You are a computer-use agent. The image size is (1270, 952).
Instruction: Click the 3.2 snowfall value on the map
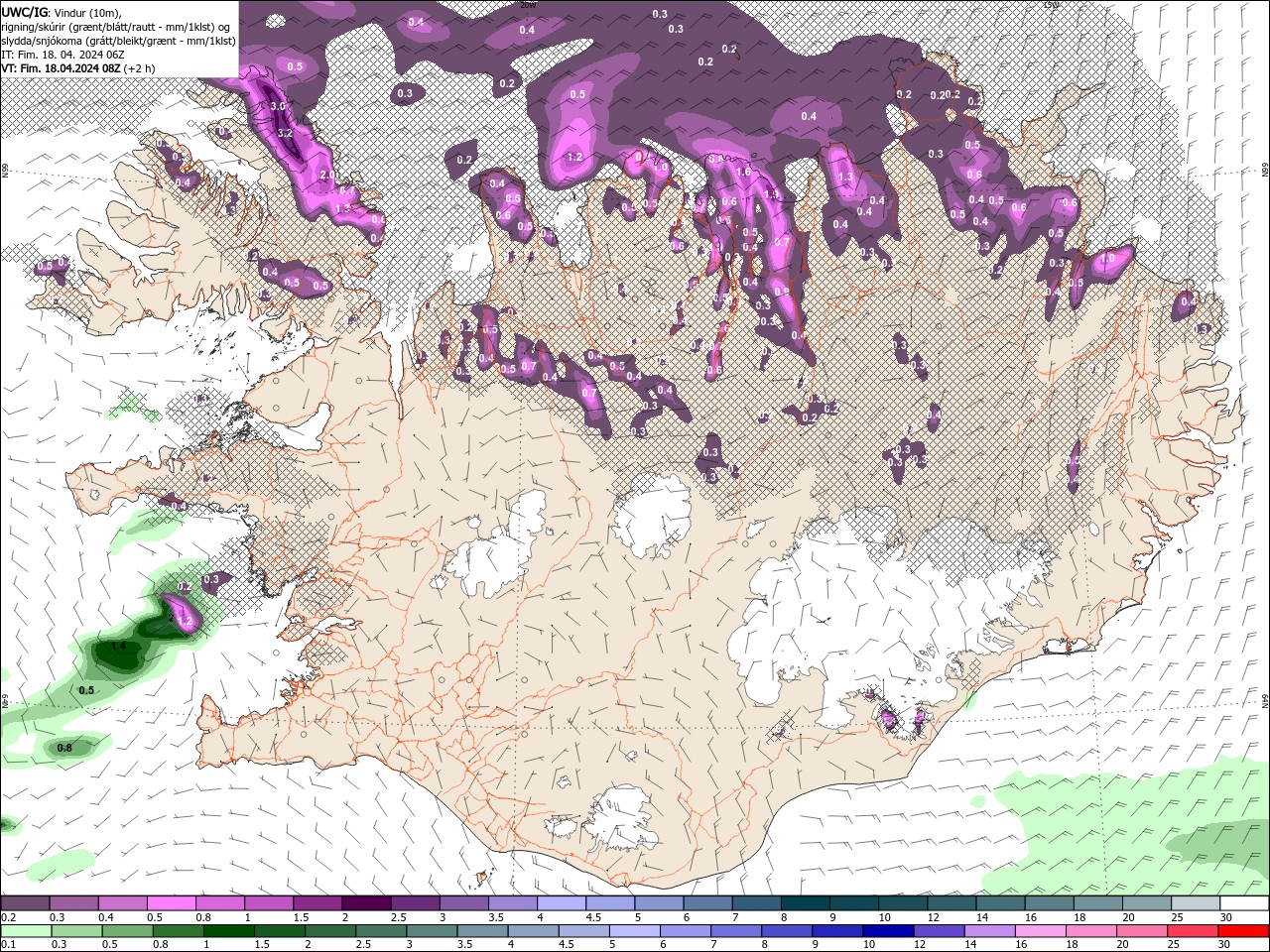(x=285, y=133)
